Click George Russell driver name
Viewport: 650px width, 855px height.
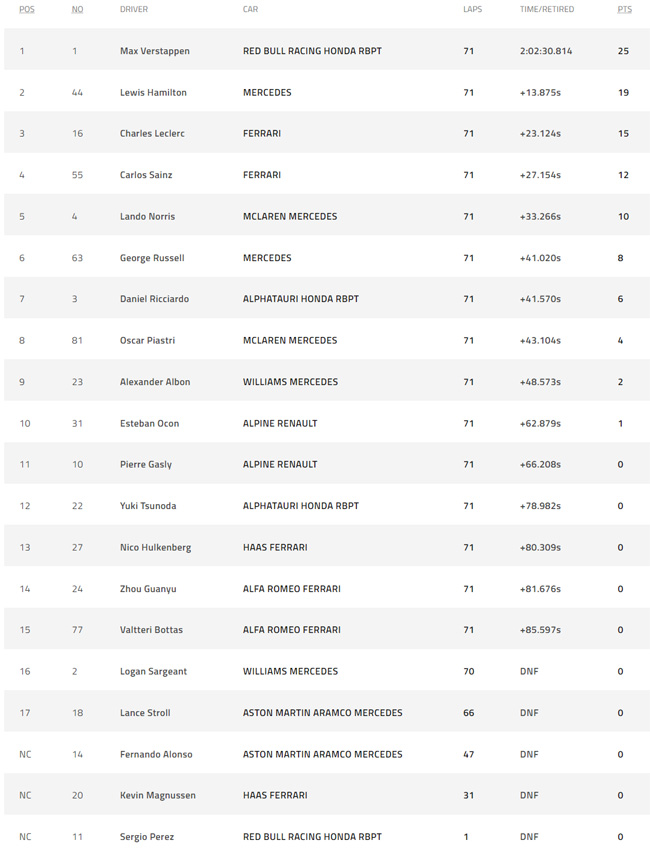152,258
